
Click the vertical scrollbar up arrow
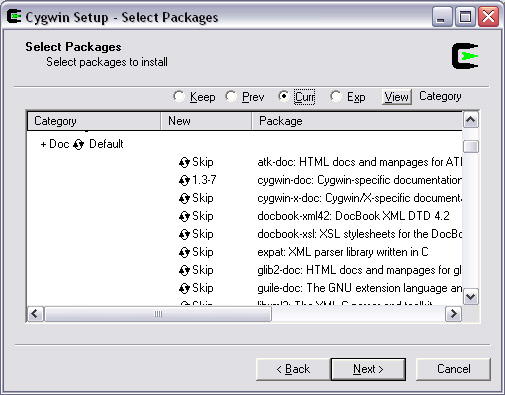(x=471, y=120)
